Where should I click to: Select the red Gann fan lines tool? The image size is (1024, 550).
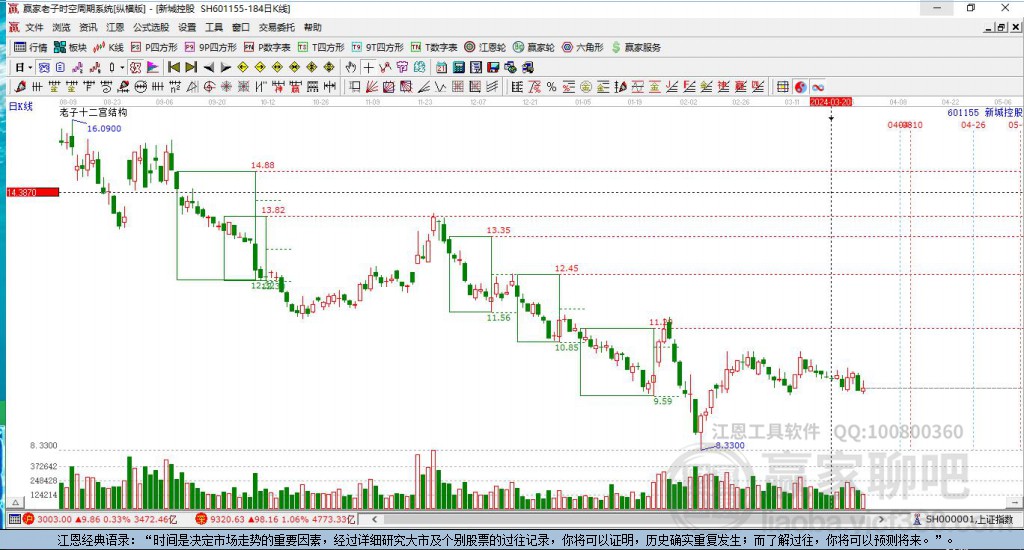[x=371, y=87]
